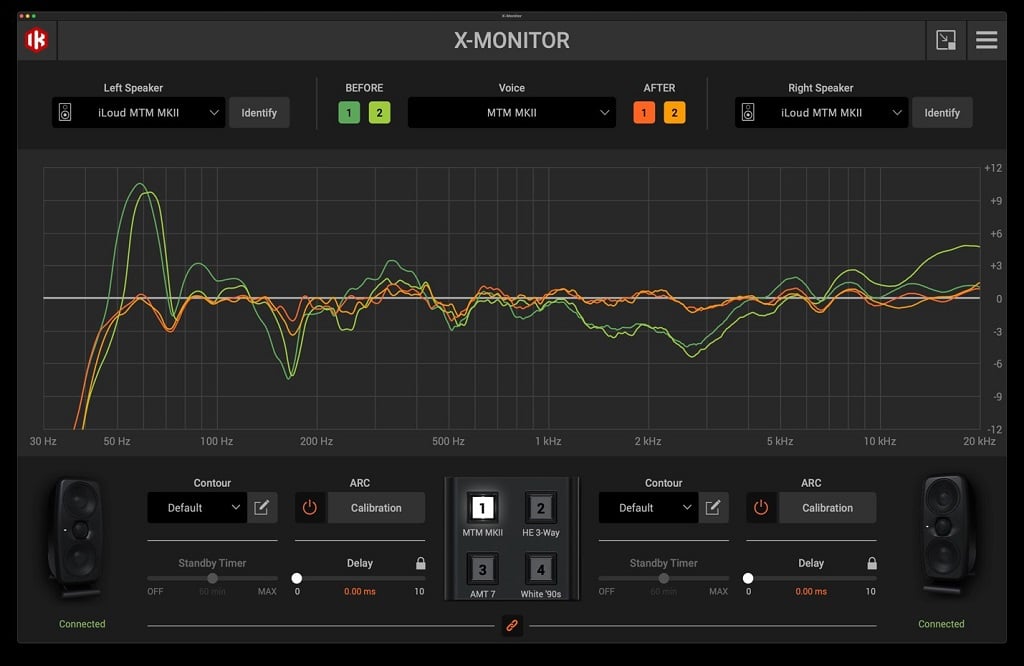Select voice preset 3 AMT 7
The width and height of the screenshot is (1024, 666).
pos(483,569)
